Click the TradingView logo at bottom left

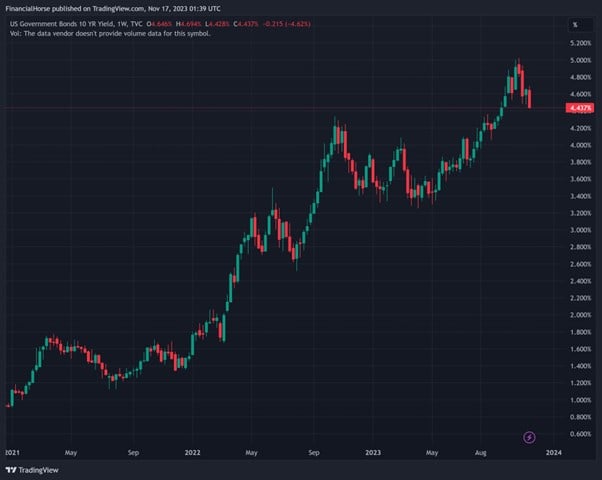tap(32, 470)
